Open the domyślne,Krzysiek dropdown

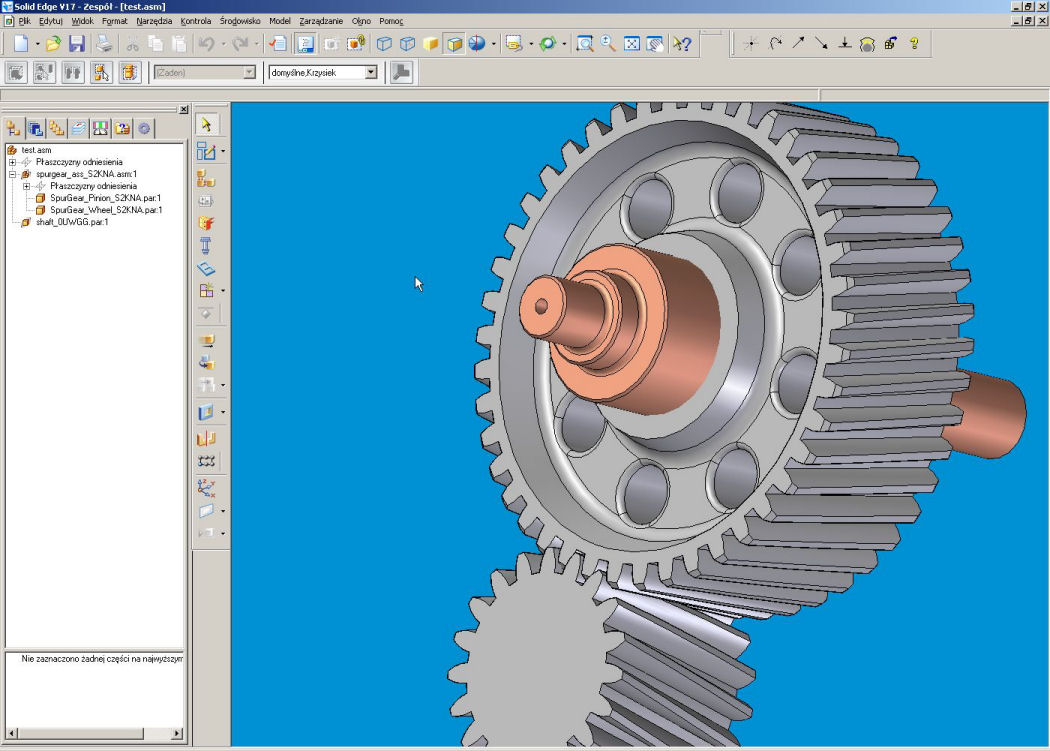(x=371, y=72)
